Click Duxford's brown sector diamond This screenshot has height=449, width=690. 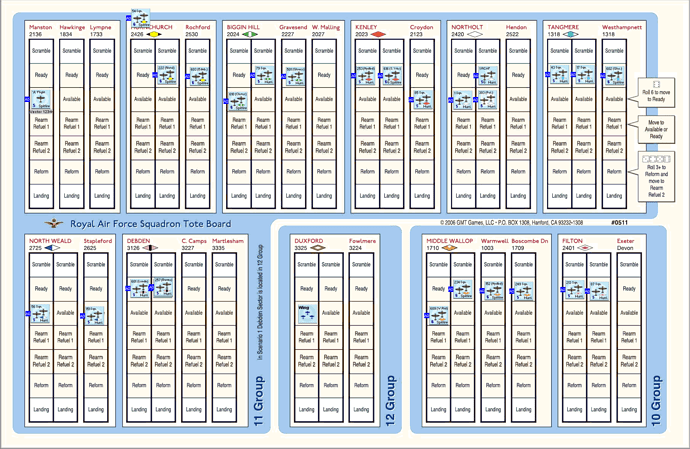click(317, 248)
